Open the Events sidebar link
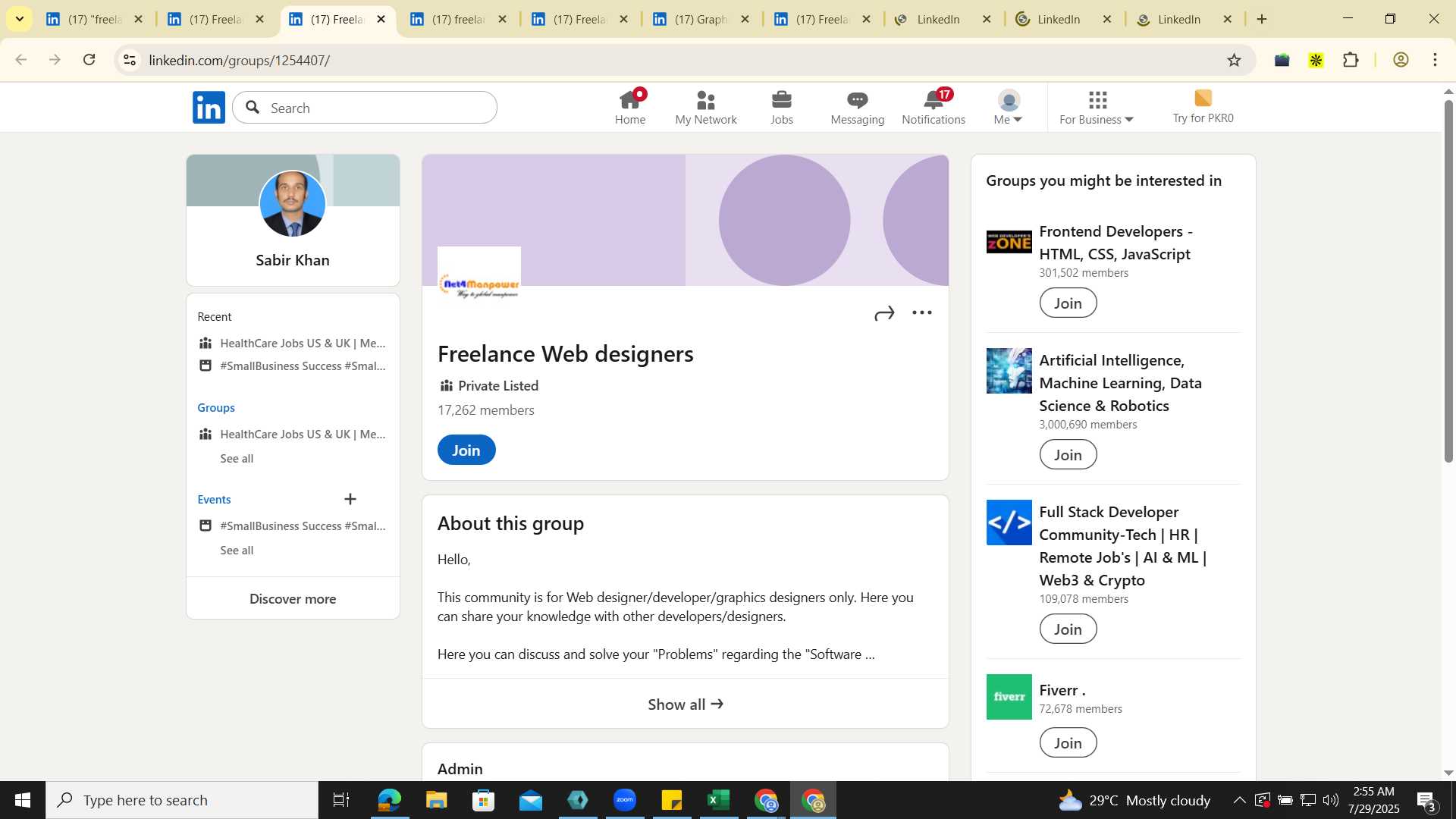The image size is (1456, 819). (214, 499)
